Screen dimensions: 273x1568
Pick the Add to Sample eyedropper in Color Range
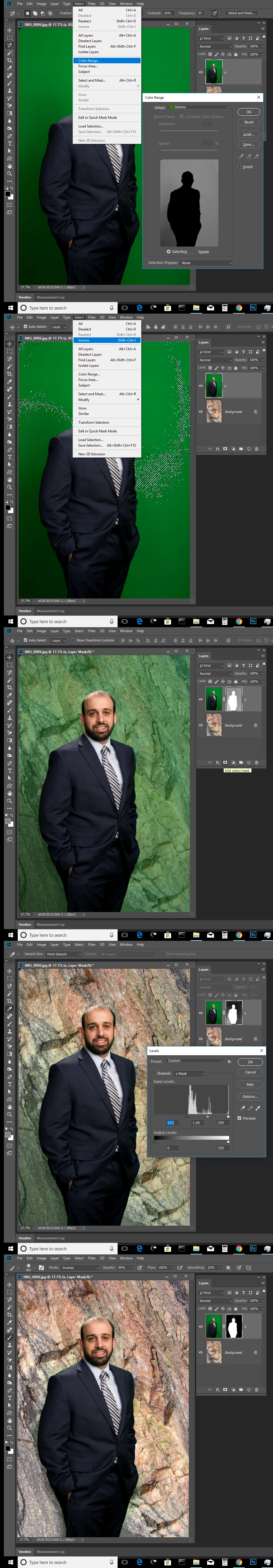249,156
